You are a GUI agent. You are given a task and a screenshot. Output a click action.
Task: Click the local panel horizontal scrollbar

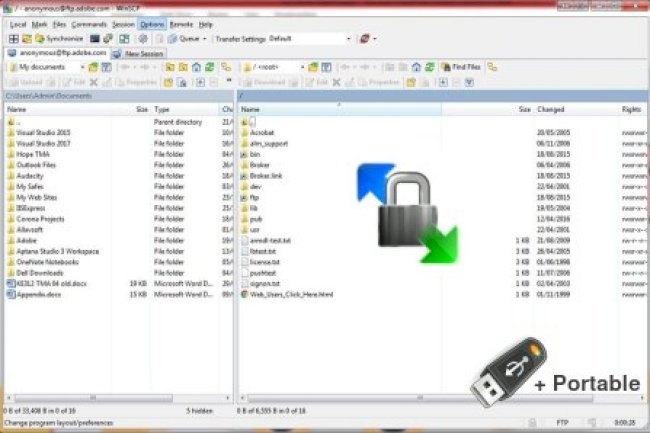click(x=93, y=398)
